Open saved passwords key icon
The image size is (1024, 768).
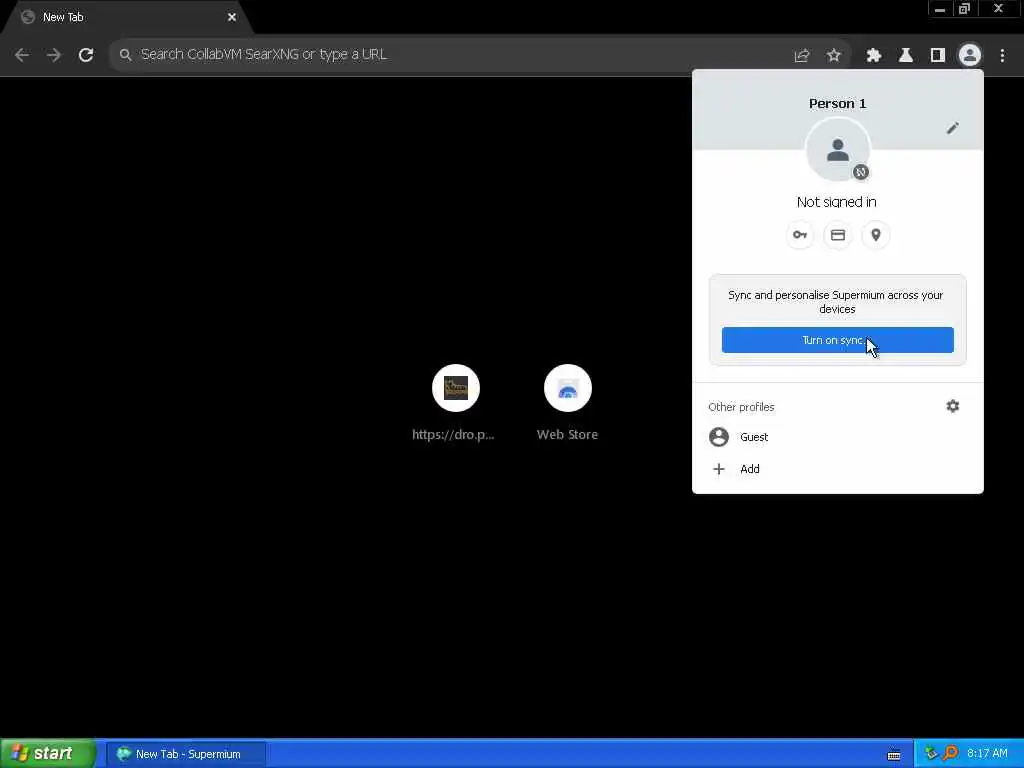point(799,235)
